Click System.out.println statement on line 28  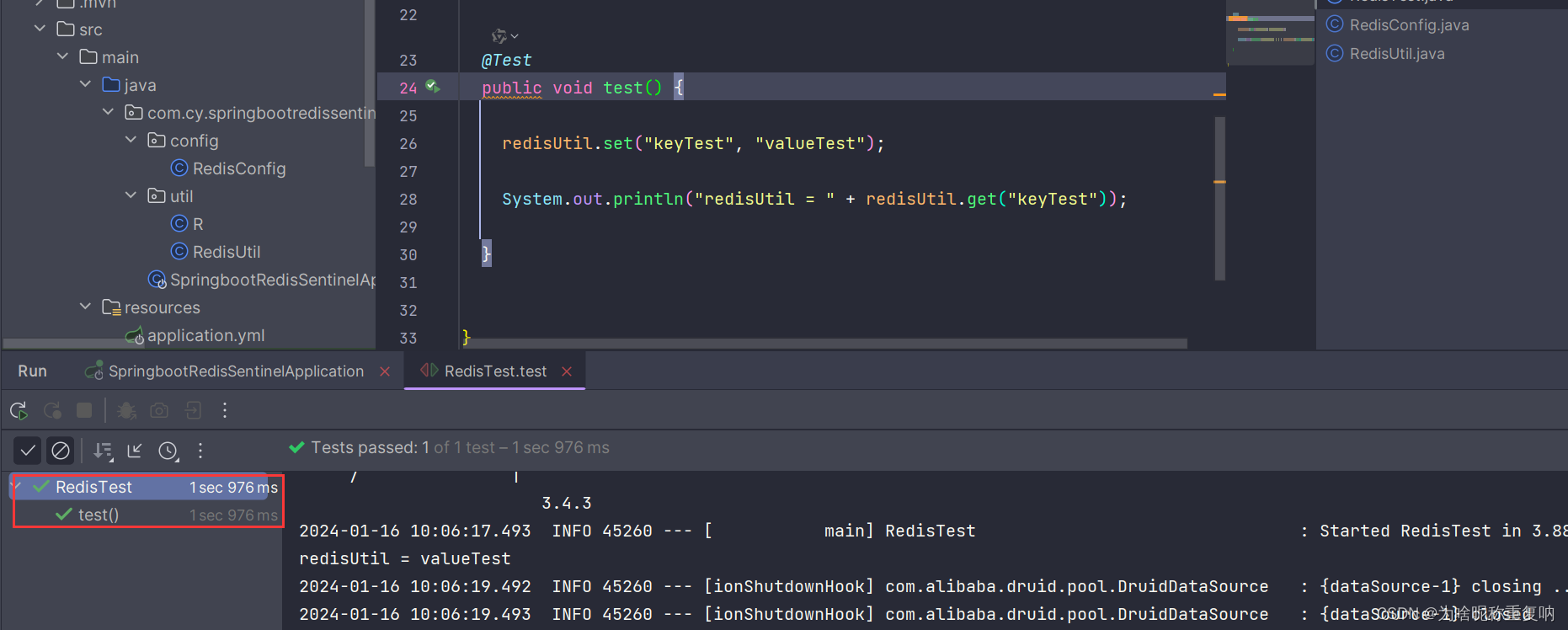coord(814,199)
